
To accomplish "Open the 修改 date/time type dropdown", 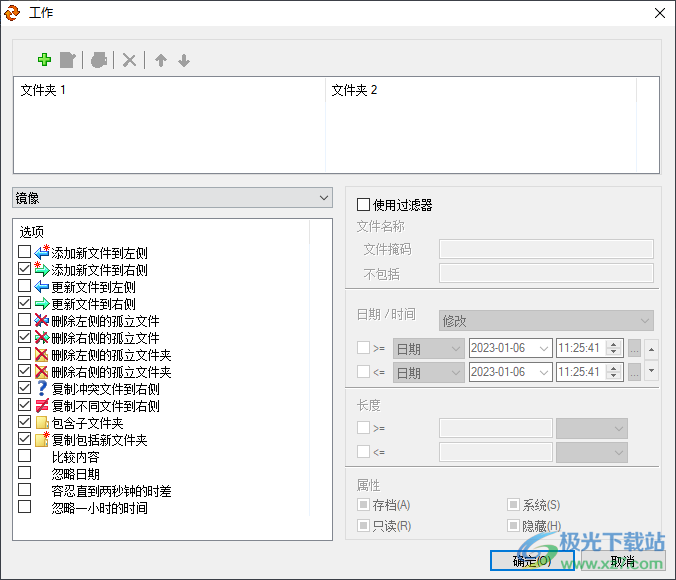I will click(x=546, y=321).
